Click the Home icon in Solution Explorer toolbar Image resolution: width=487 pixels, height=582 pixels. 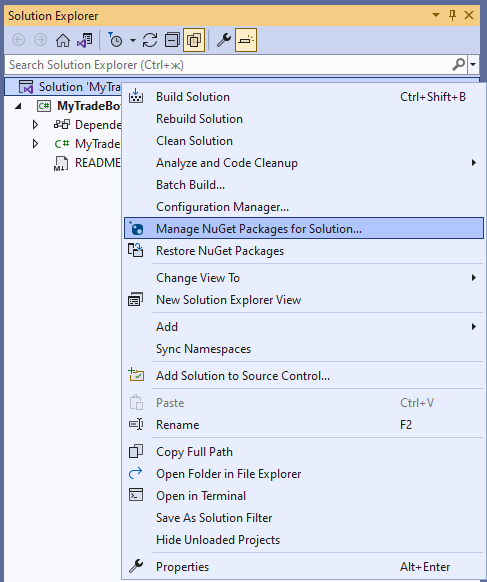click(63, 40)
